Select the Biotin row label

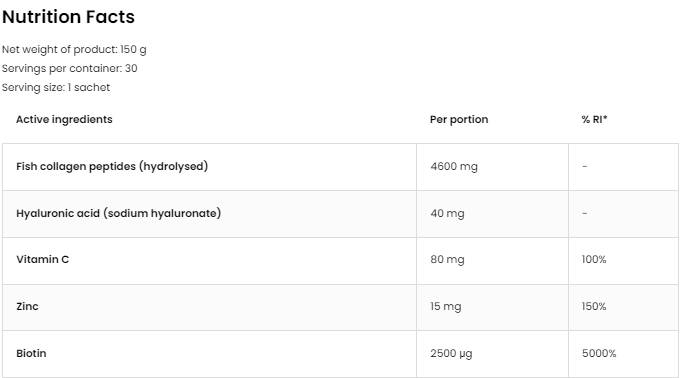[x=31, y=354]
